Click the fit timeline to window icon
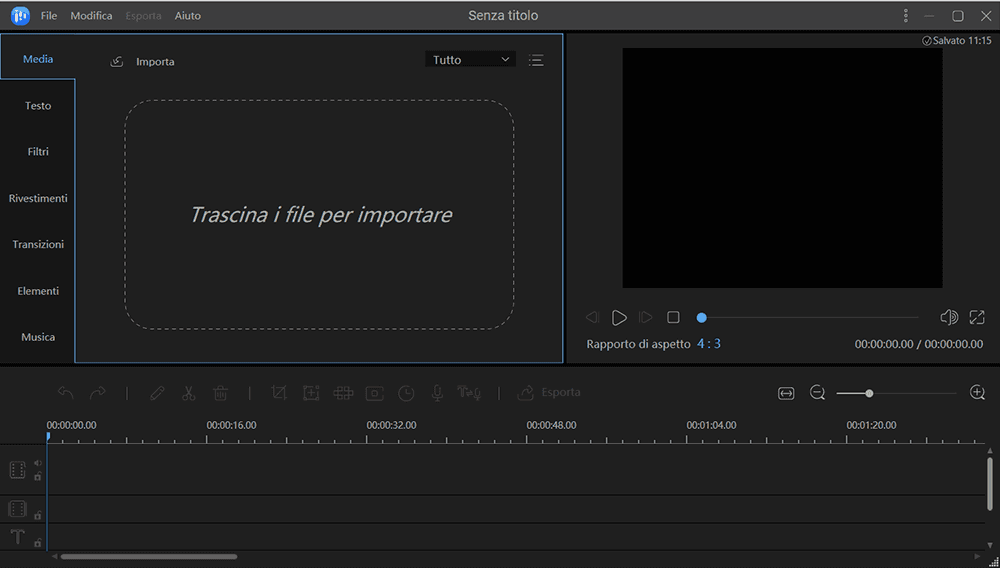The image size is (1000, 568). click(786, 393)
